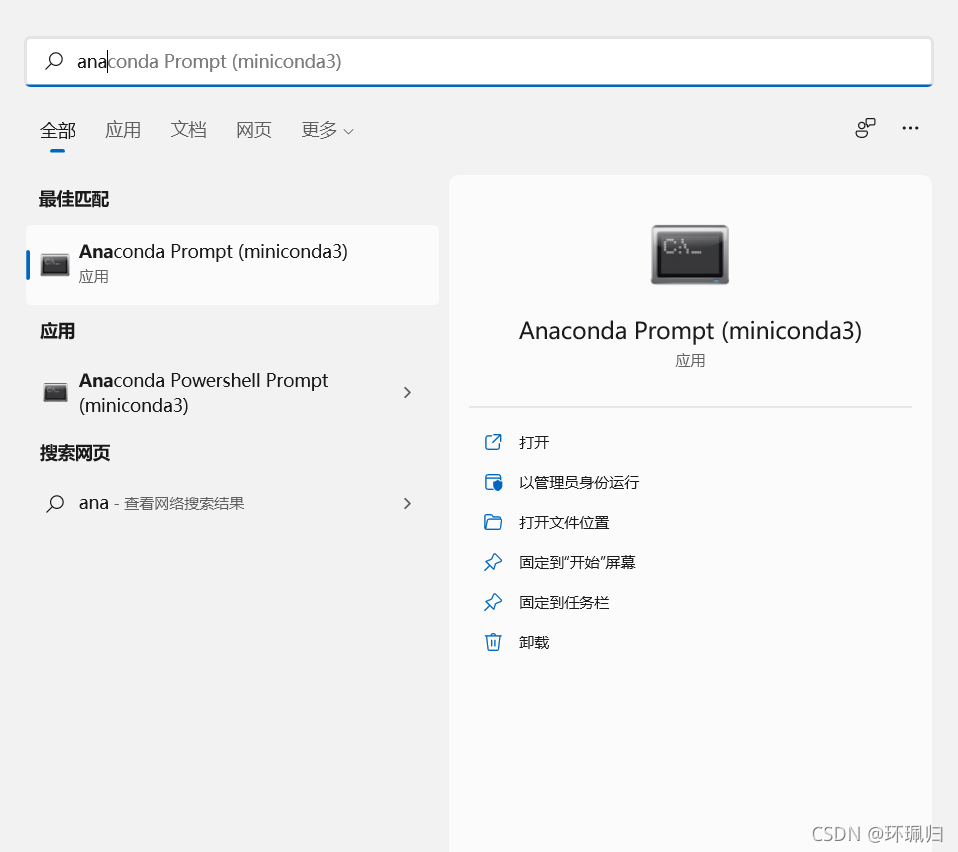Click the 打开 (Open) action icon
This screenshot has height=852, width=958.
coord(493,441)
